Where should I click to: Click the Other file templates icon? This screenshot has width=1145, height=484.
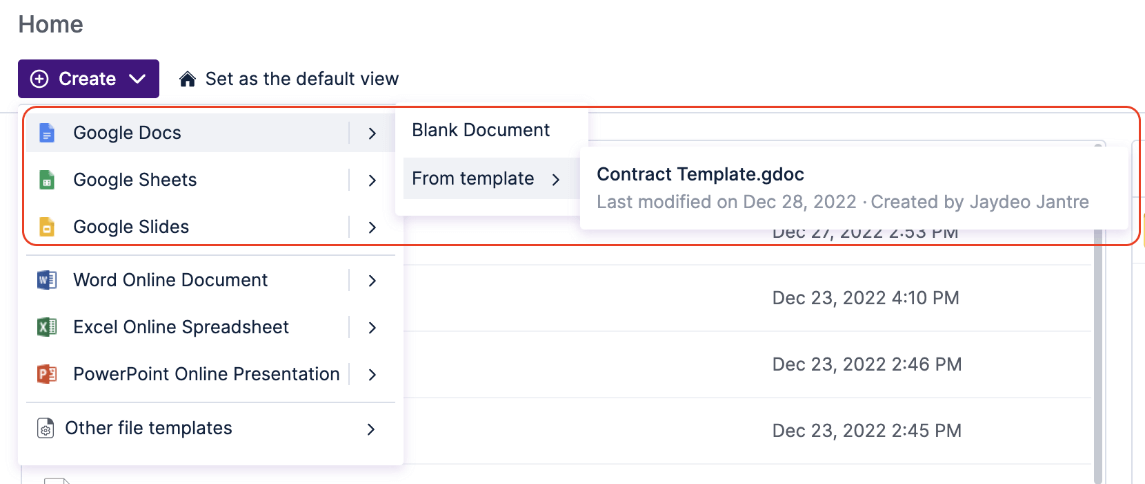46,428
